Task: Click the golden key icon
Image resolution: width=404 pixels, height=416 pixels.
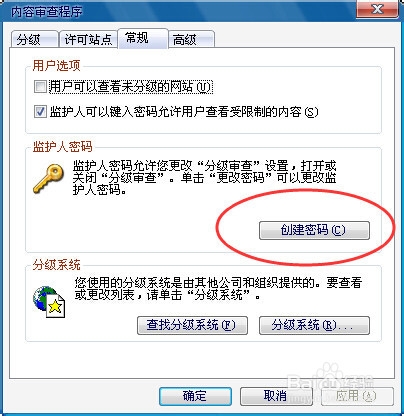Action: (48, 179)
